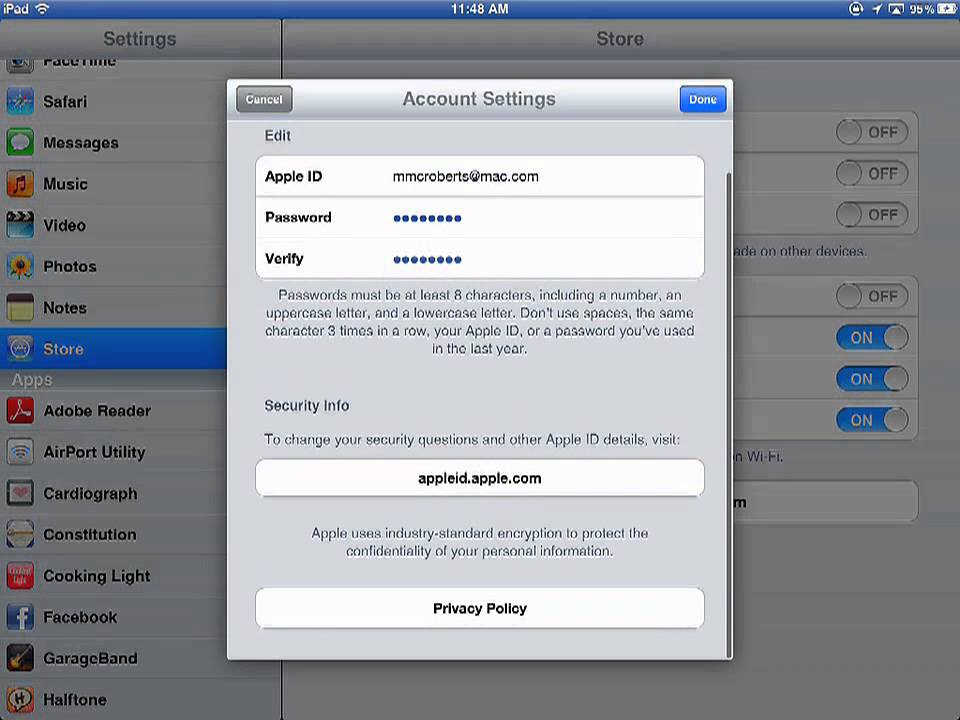Select AirPort Utility in Apps list

pos(113,452)
